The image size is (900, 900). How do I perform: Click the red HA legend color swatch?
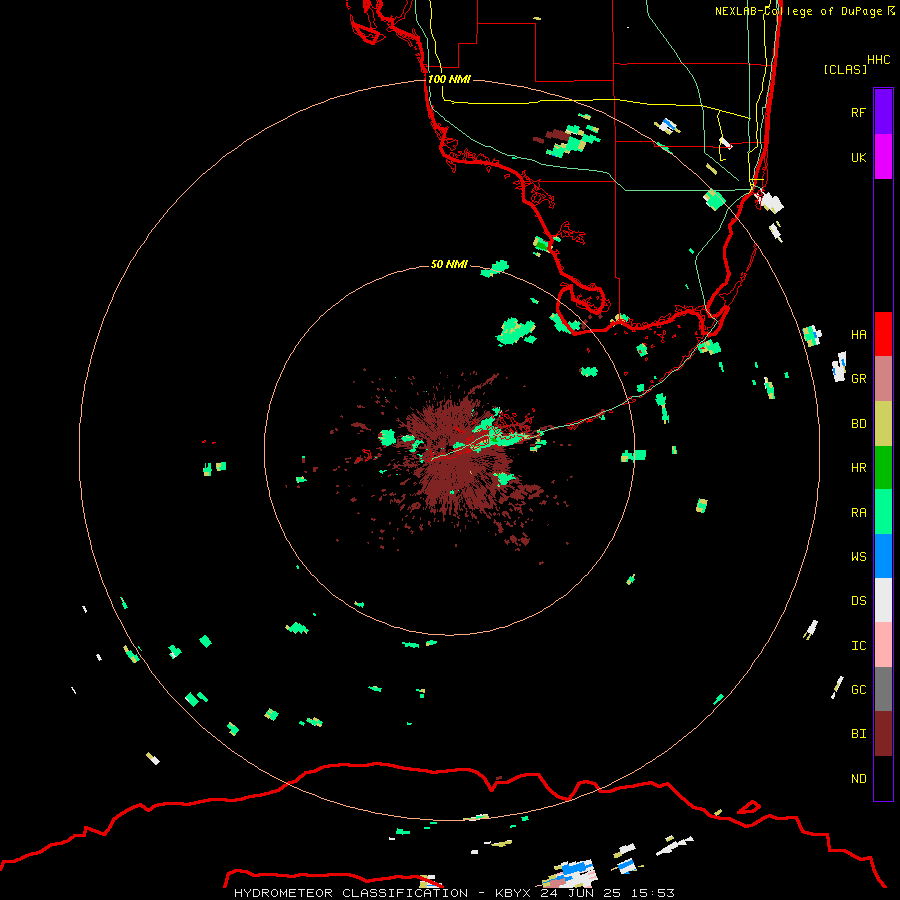click(x=883, y=334)
